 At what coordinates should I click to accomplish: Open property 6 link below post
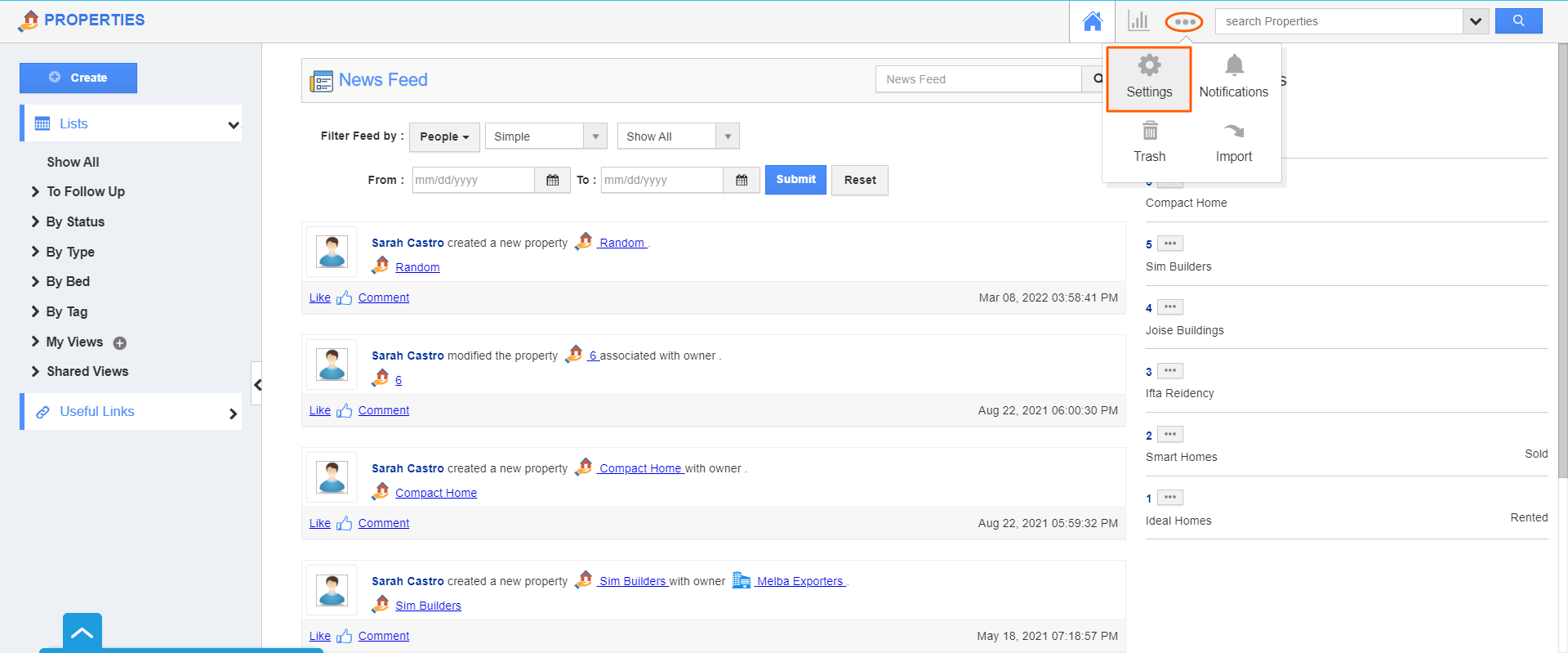point(399,380)
